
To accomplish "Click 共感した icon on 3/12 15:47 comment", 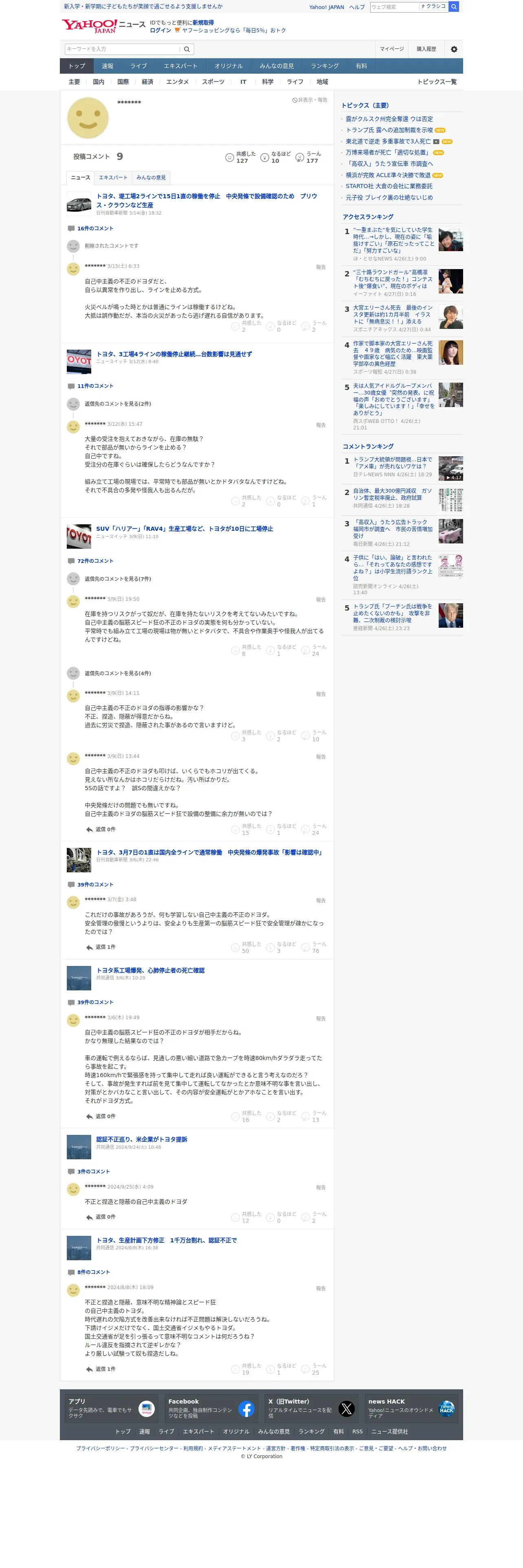I will pos(235,501).
